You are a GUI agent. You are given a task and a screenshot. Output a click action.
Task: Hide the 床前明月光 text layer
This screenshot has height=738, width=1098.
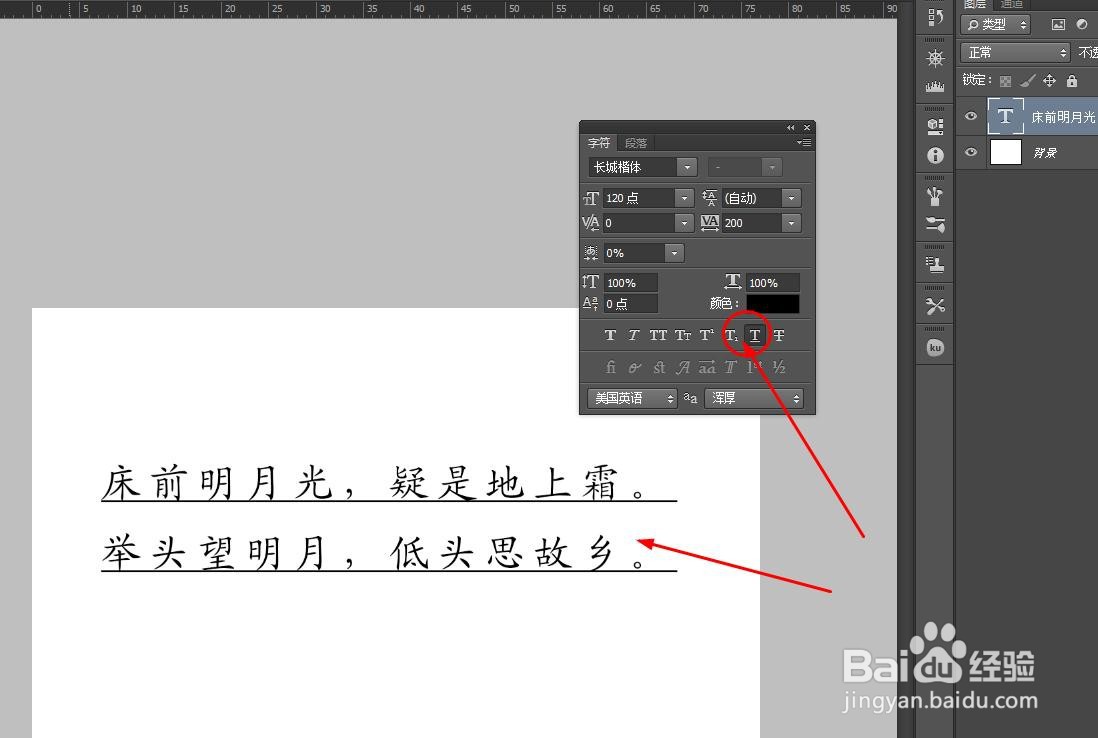pyautogui.click(x=970, y=117)
